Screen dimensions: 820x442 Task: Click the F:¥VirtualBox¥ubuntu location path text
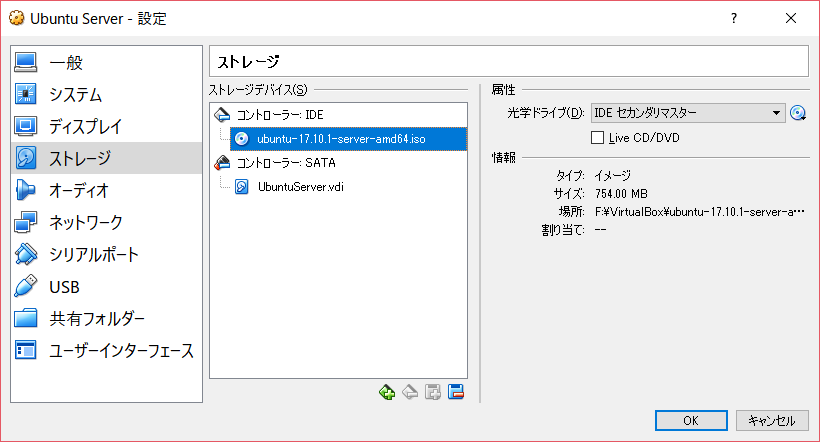(x=700, y=212)
